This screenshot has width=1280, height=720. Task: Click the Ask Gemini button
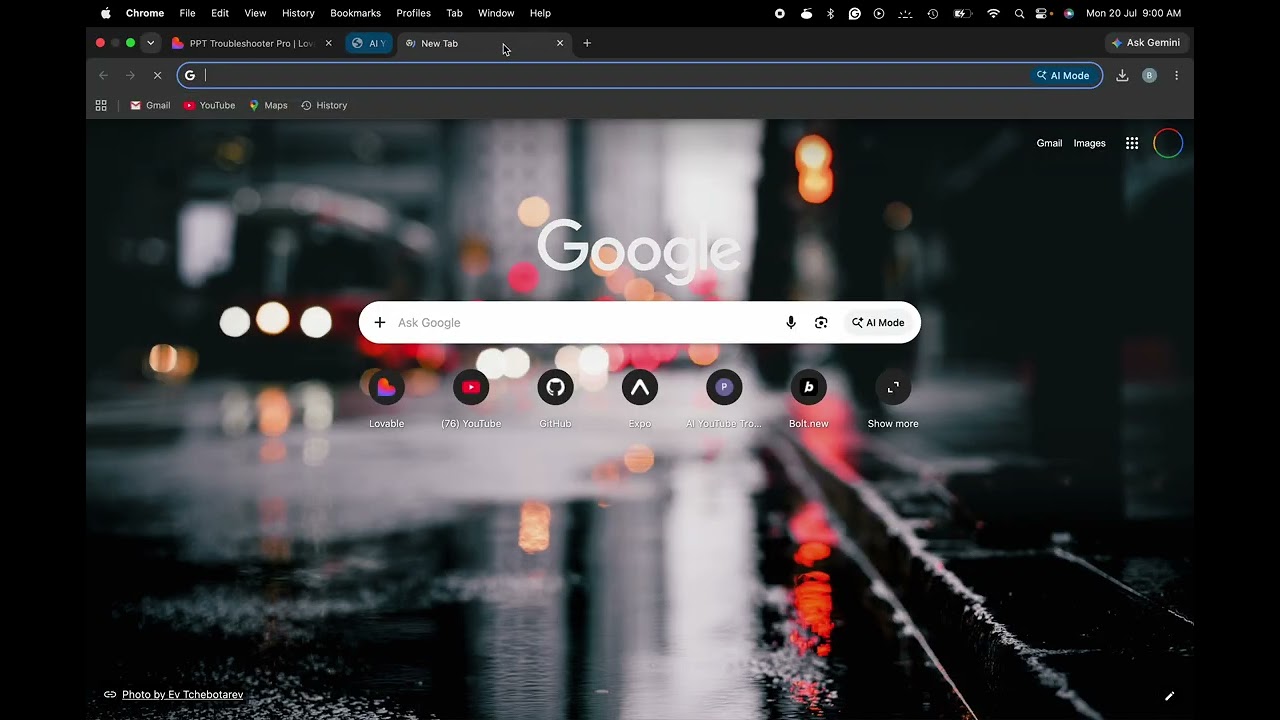click(1145, 43)
